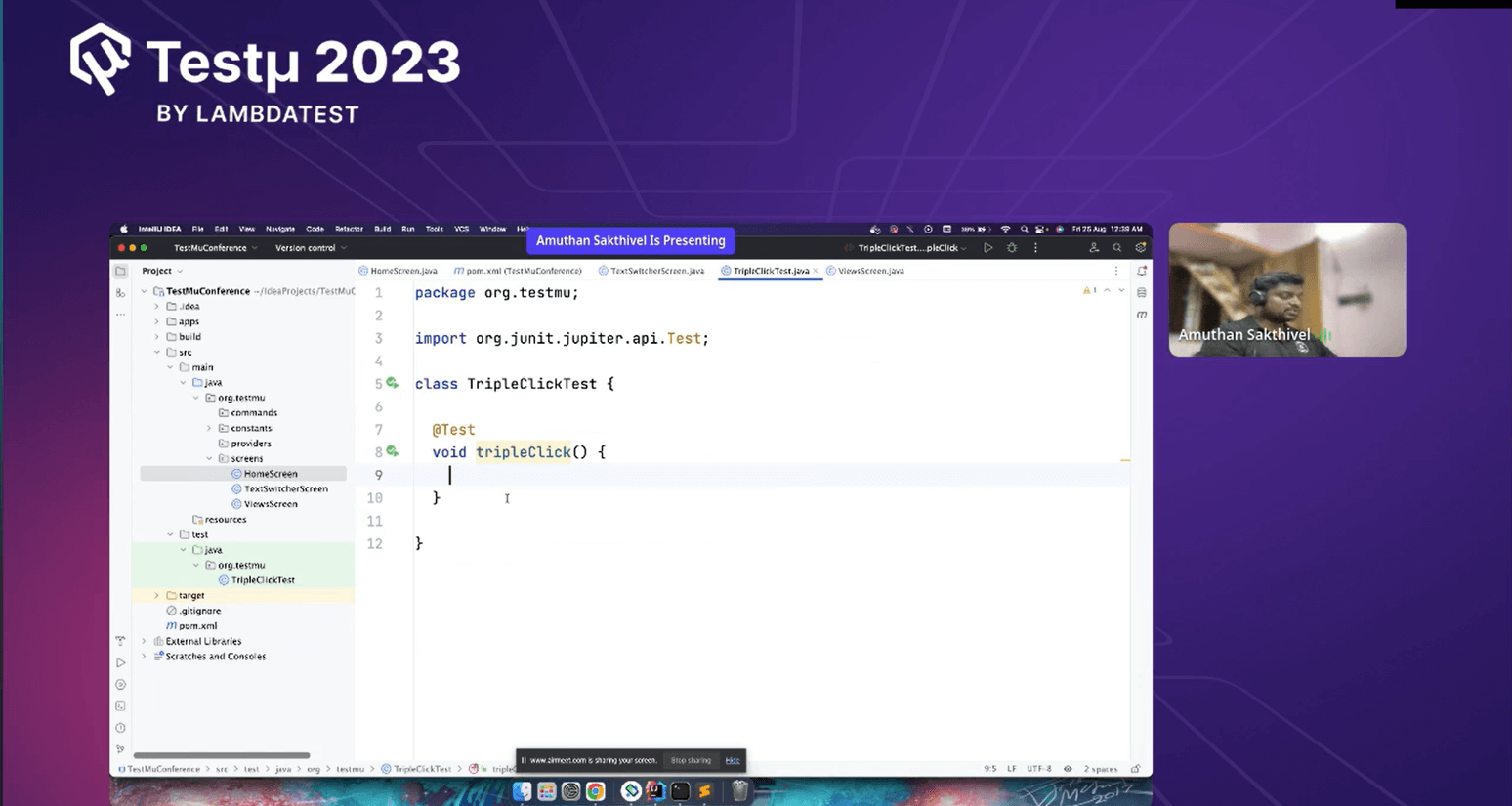Switch to pom.xml editor tab
The height and width of the screenshot is (806, 1512).
pyautogui.click(x=518, y=271)
